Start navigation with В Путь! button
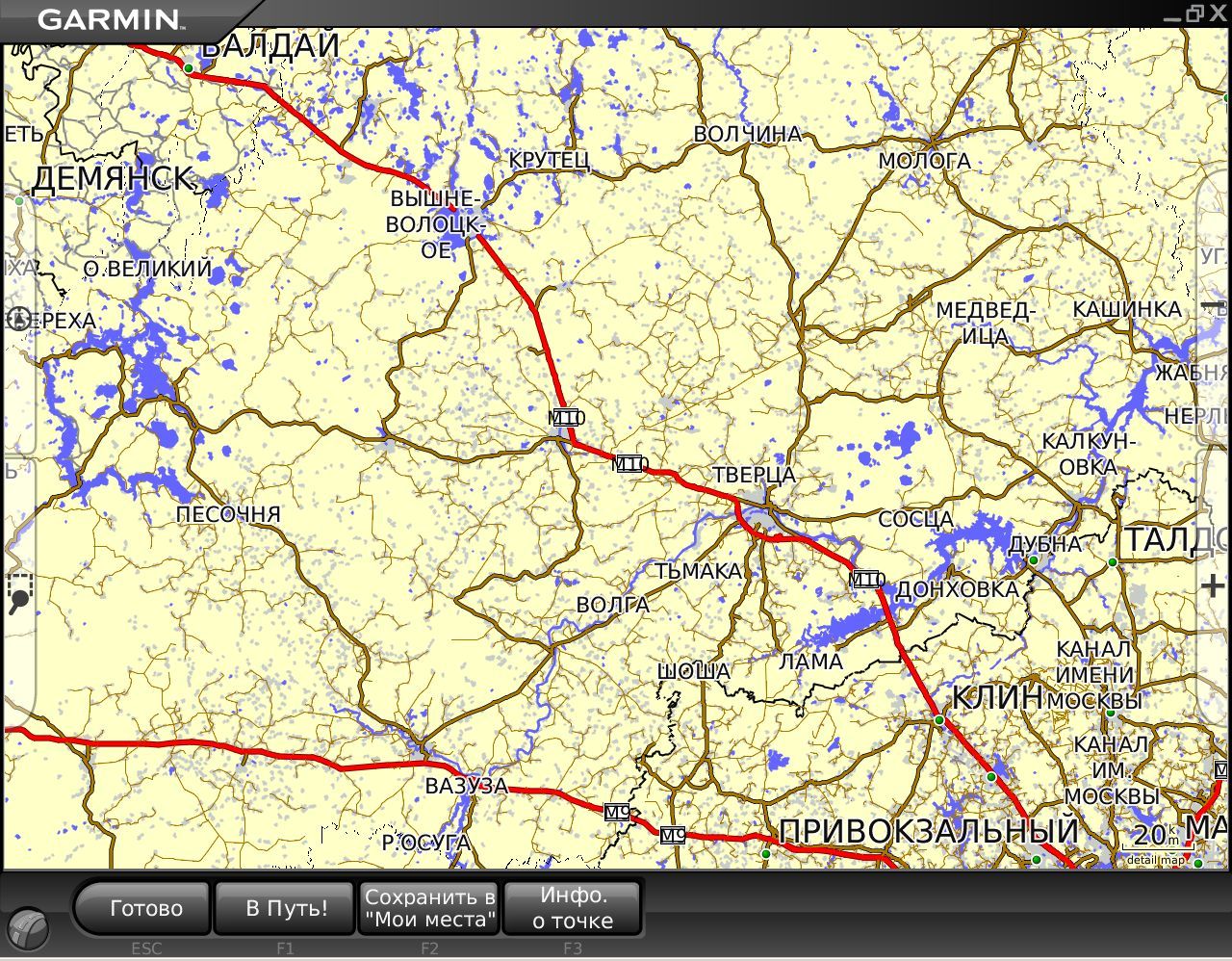This screenshot has height=961, width=1232. [286, 908]
